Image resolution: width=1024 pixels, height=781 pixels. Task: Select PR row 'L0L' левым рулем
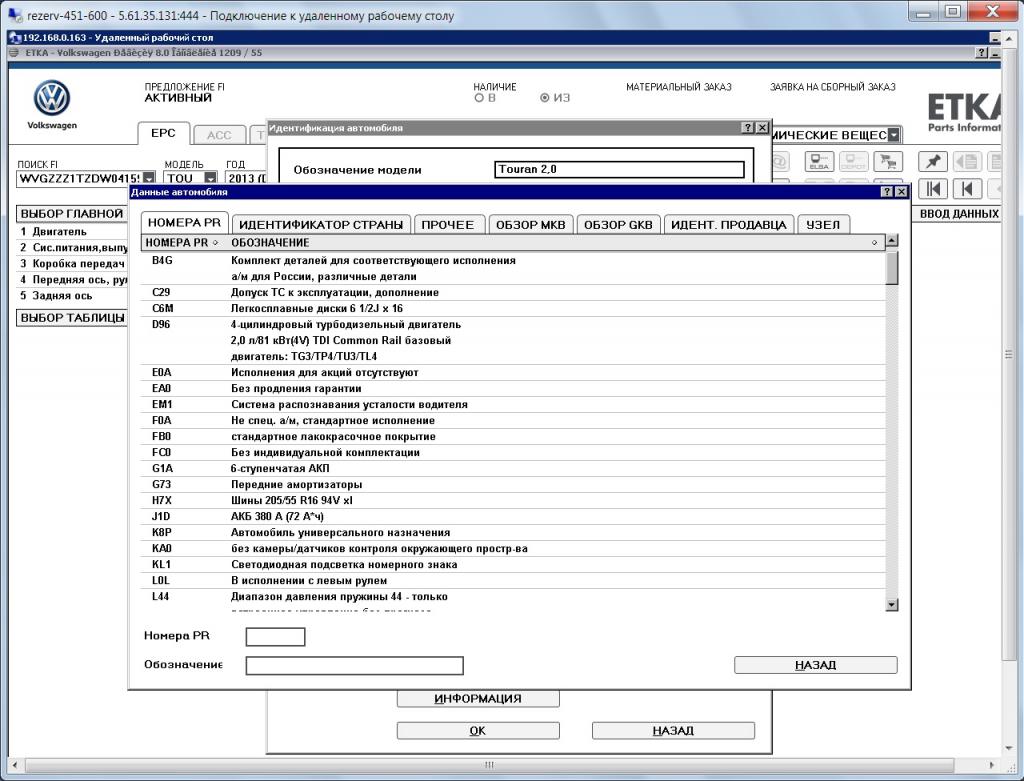pyautogui.click(x=513, y=581)
